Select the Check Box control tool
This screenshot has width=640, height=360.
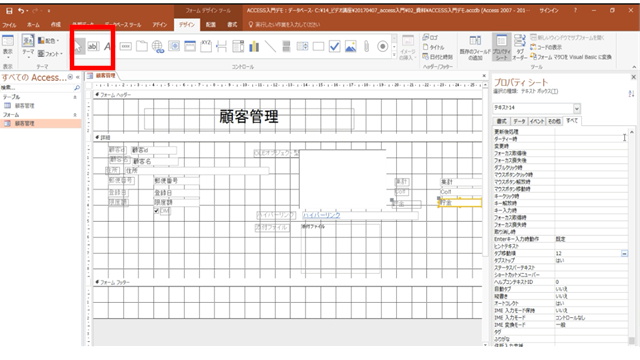pos(334,47)
